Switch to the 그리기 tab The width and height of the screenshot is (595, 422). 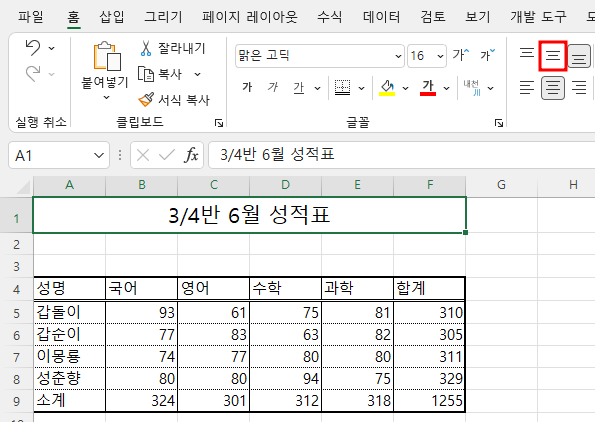point(164,17)
